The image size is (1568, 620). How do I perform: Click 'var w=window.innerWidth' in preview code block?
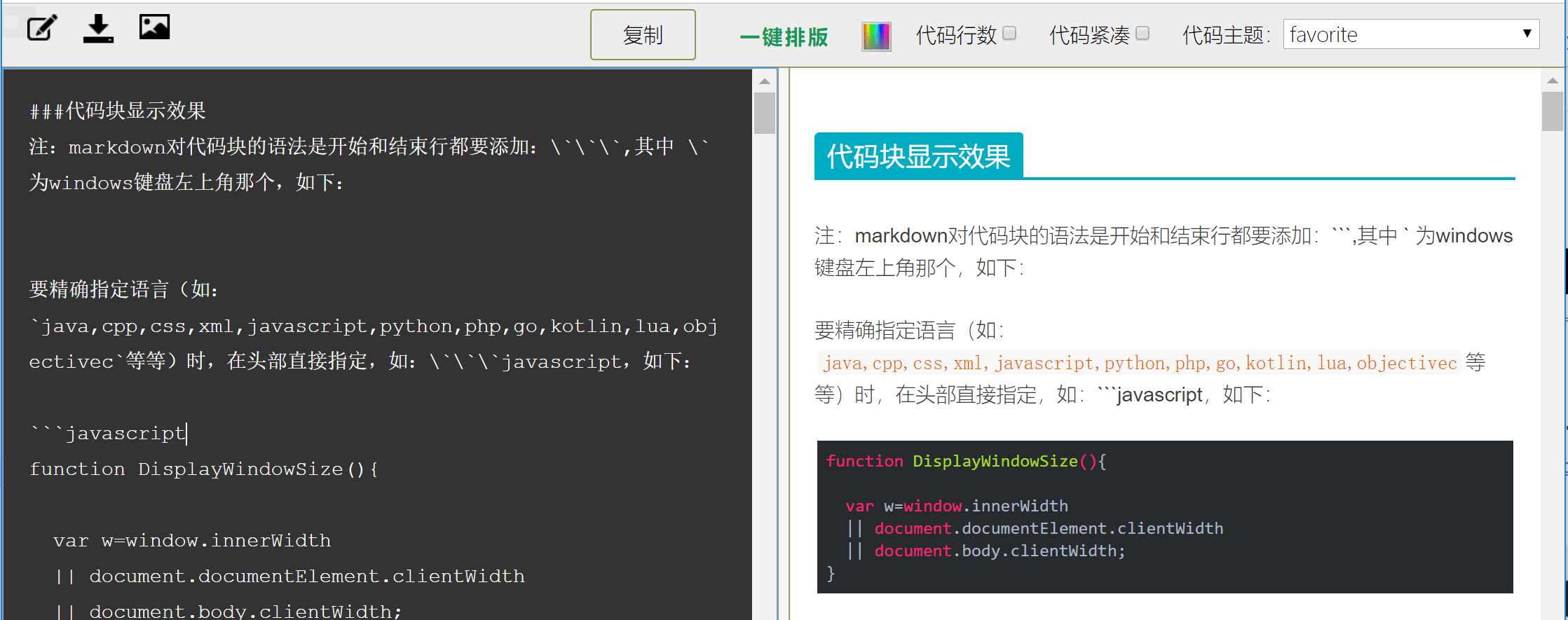[957, 506]
